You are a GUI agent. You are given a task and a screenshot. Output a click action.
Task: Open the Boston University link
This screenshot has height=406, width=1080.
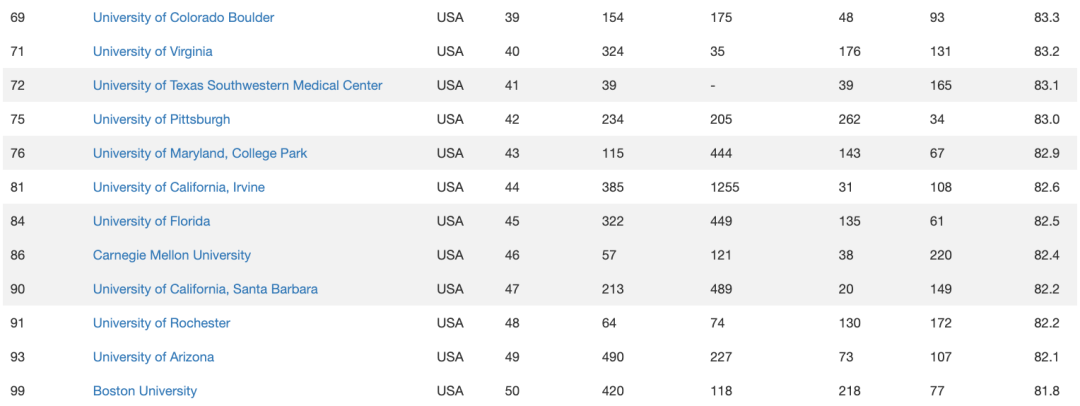pyautogui.click(x=145, y=391)
